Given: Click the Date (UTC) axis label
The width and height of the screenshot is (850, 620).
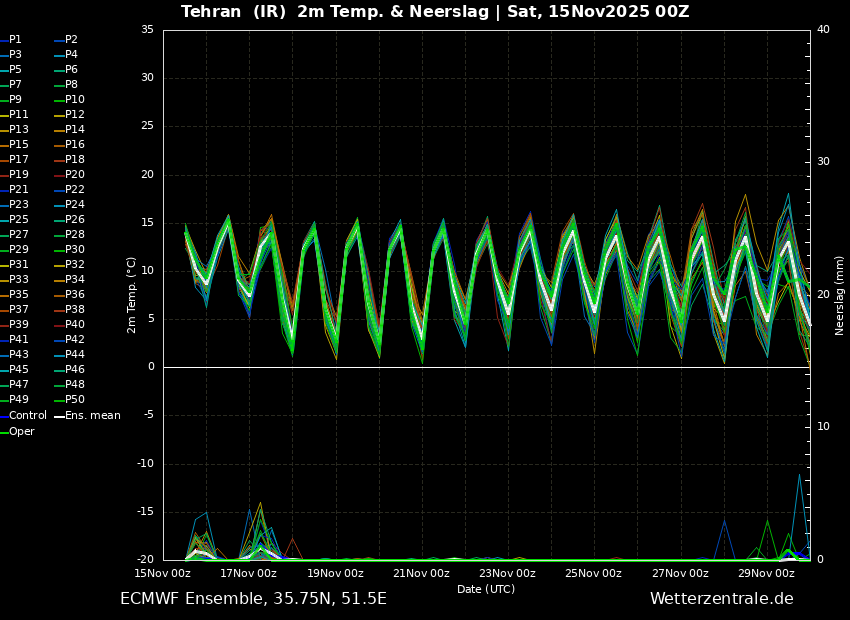Looking at the screenshot, I should tap(486, 589).
